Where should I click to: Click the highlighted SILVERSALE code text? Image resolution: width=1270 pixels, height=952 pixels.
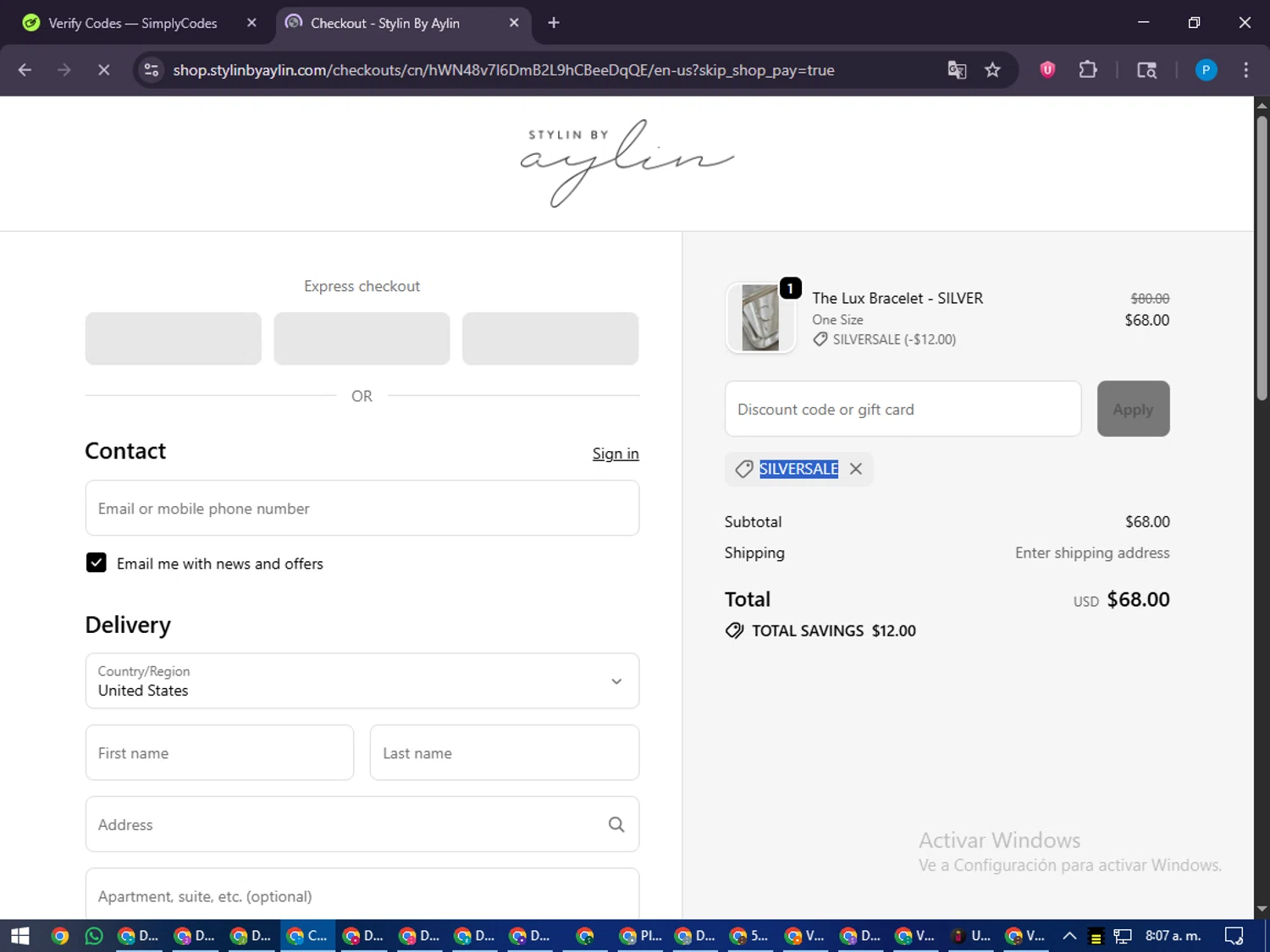click(x=798, y=469)
